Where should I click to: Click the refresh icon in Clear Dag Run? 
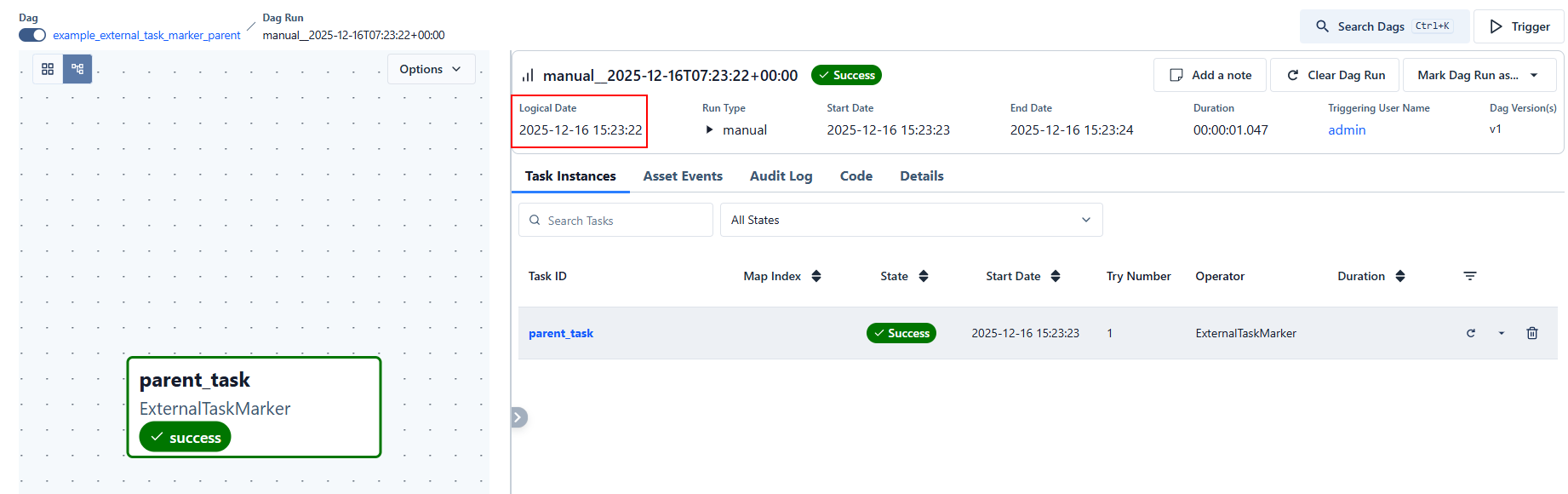1292,75
